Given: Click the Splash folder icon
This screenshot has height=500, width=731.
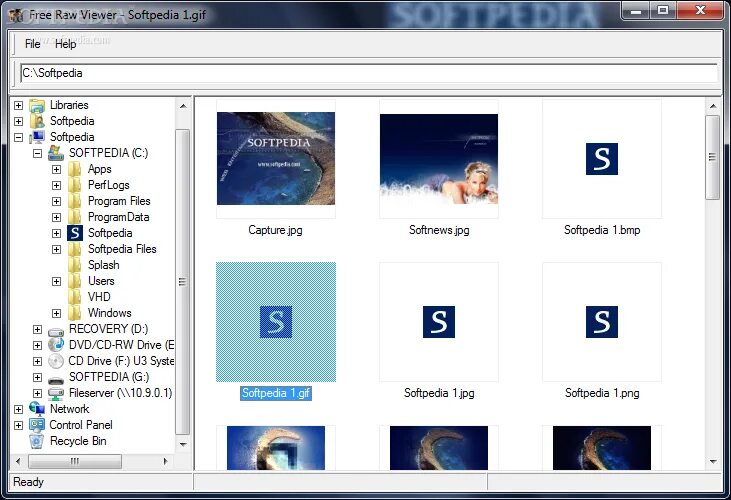Looking at the screenshot, I should (75, 265).
